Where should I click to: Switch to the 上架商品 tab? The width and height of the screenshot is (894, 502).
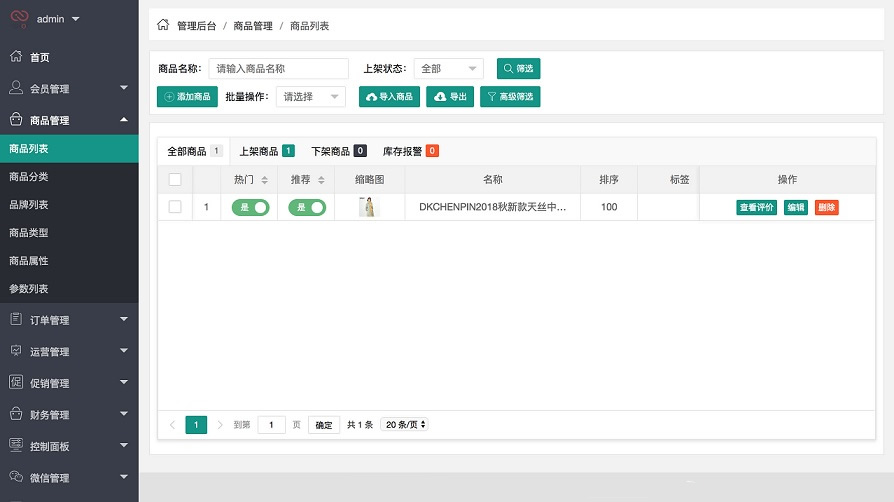point(266,151)
